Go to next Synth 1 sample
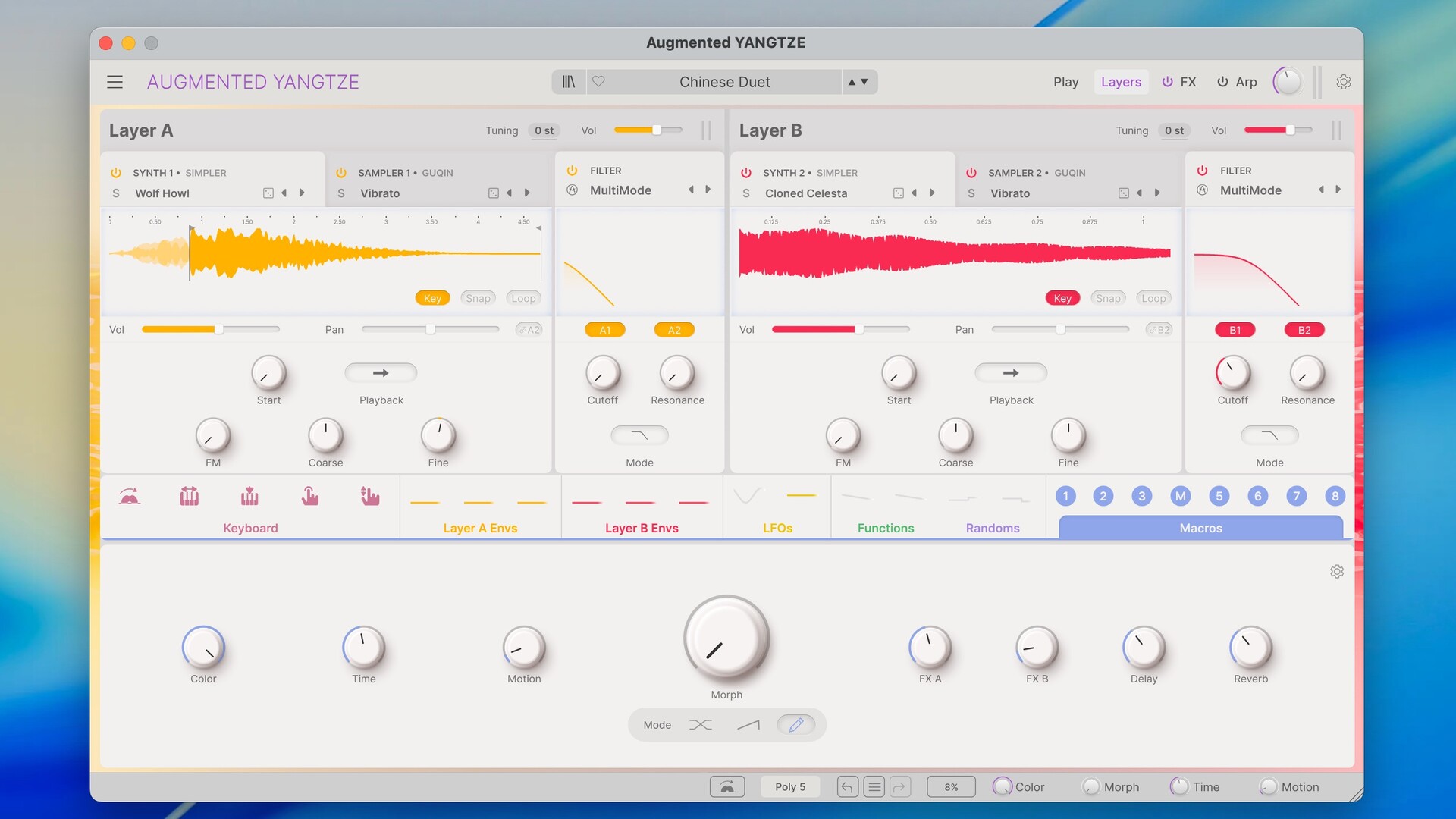This screenshot has width=1456, height=819. point(302,193)
